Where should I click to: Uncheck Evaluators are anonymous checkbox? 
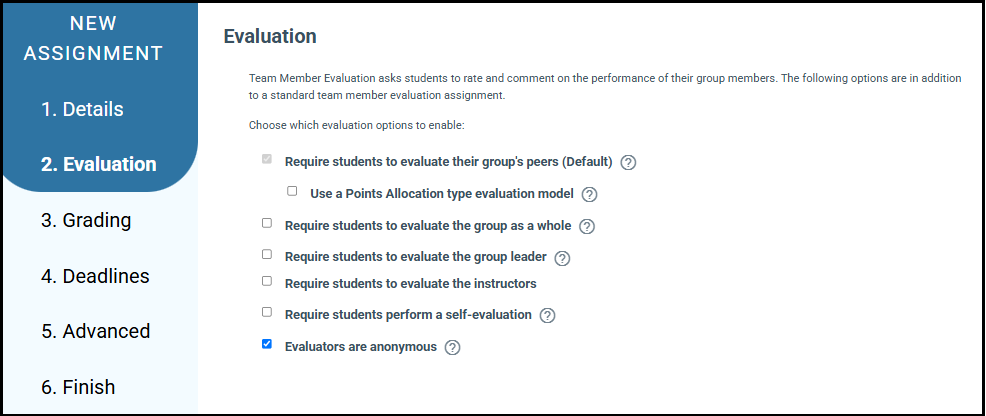tap(267, 345)
